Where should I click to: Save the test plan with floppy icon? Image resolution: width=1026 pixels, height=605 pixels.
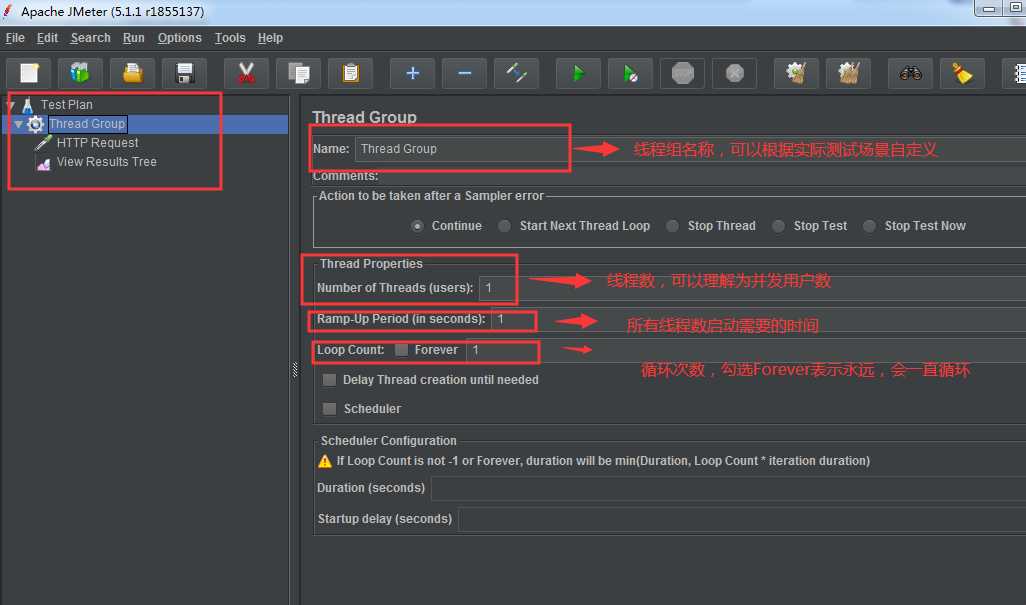(185, 73)
